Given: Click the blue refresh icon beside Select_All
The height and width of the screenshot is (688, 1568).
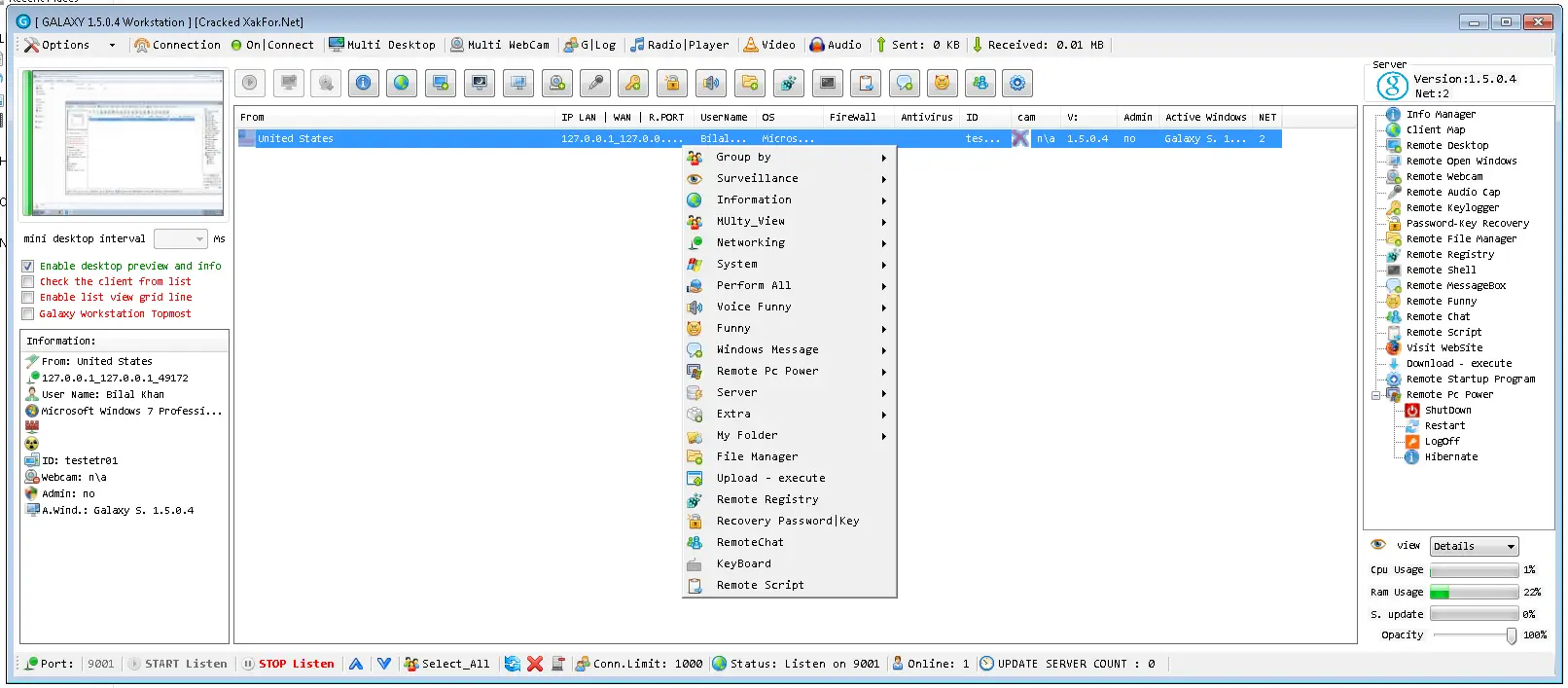Looking at the screenshot, I should point(513,664).
